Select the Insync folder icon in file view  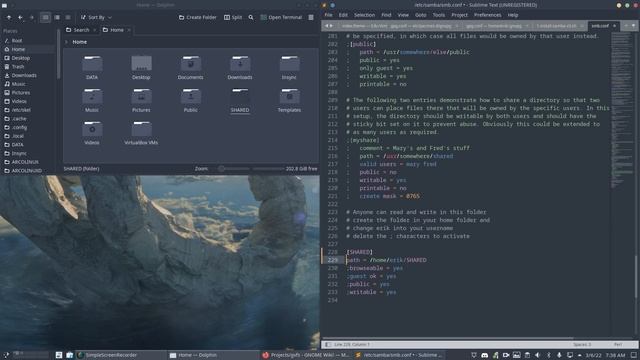point(289,64)
